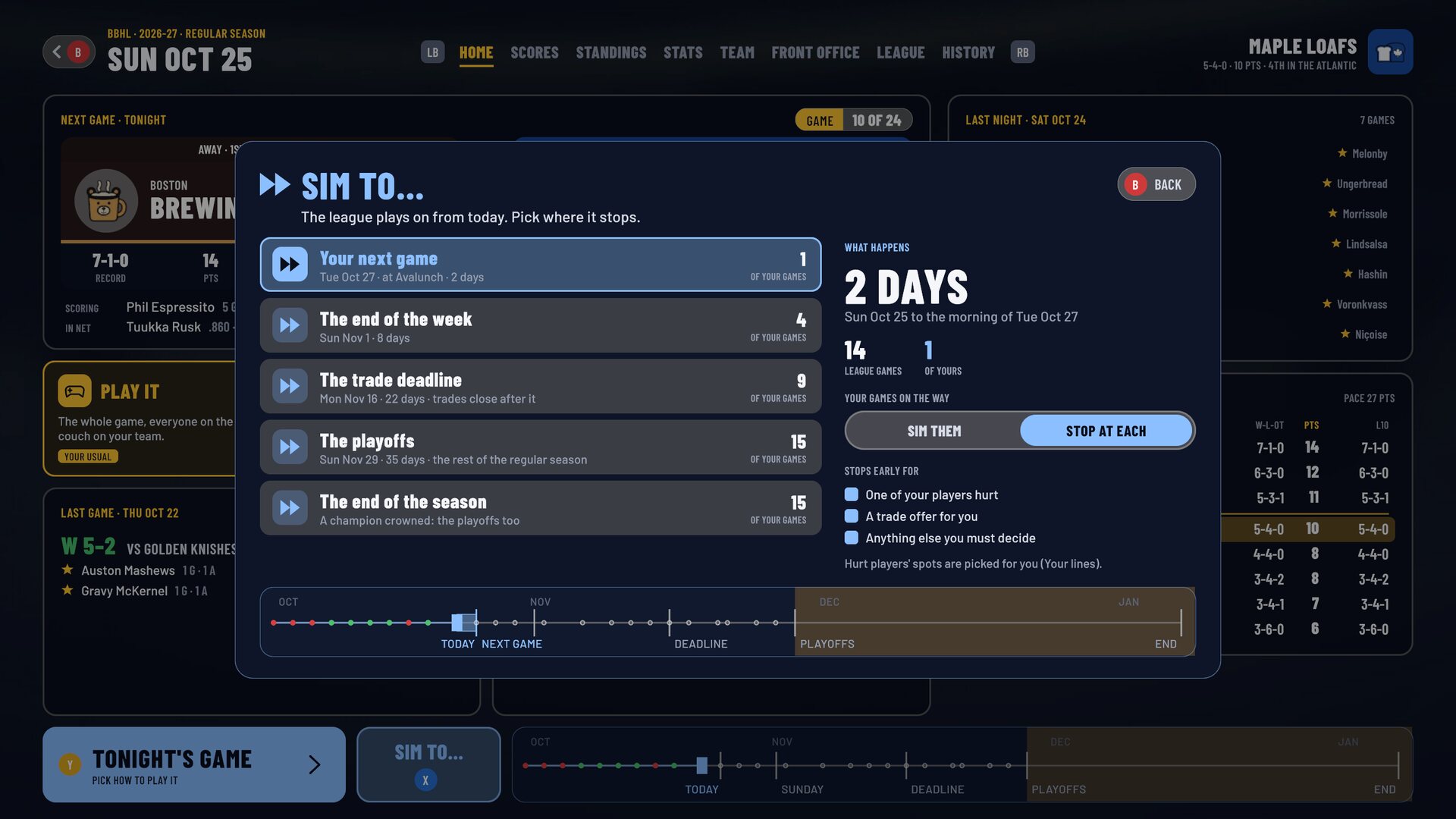The height and width of the screenshot is (819, 1456).
Task: Click the Today marker on the bottom timeline
Action: click(702, 765)
